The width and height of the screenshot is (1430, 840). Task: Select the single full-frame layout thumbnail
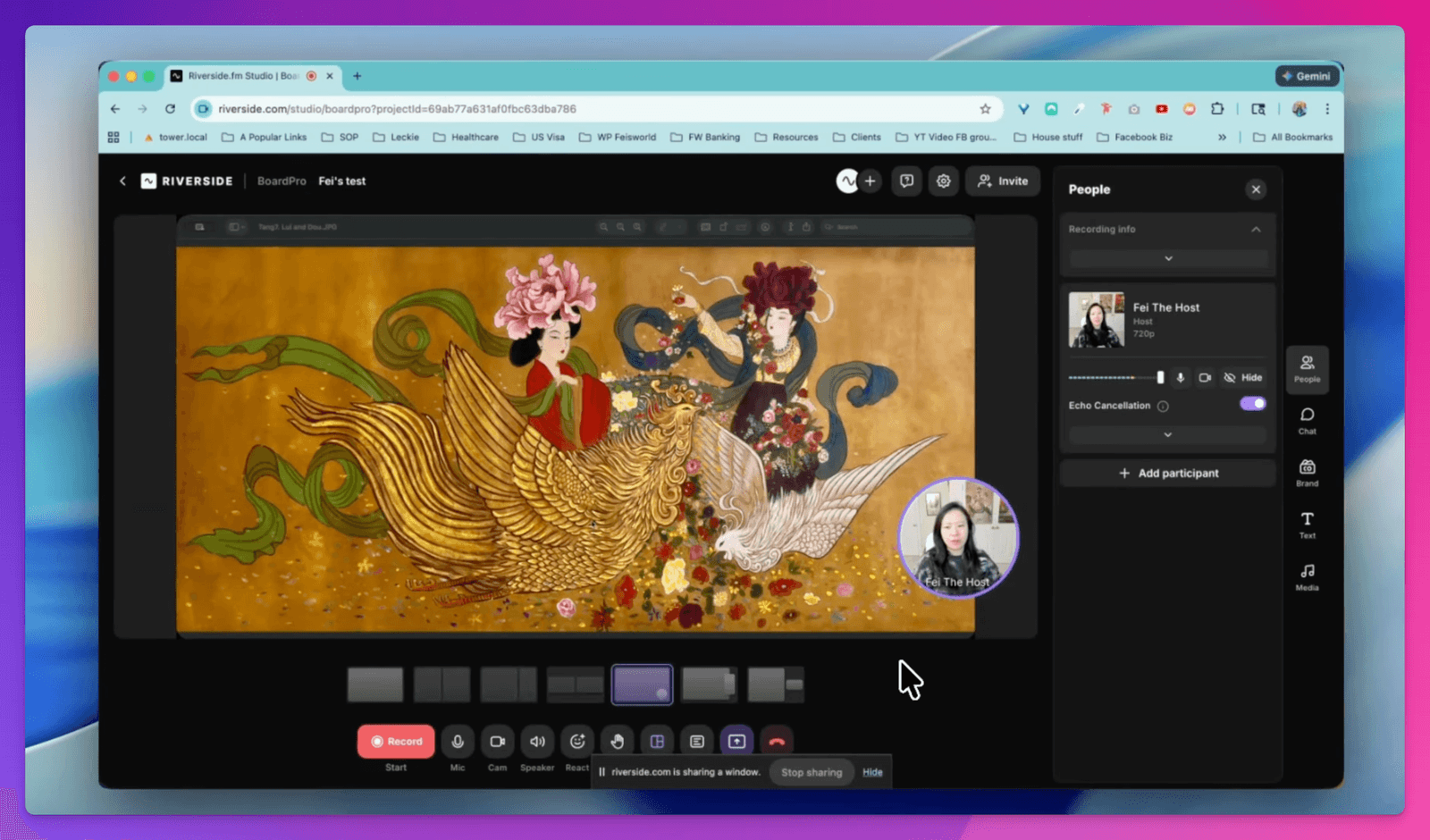pyautogui.click(x=375, y=685)
